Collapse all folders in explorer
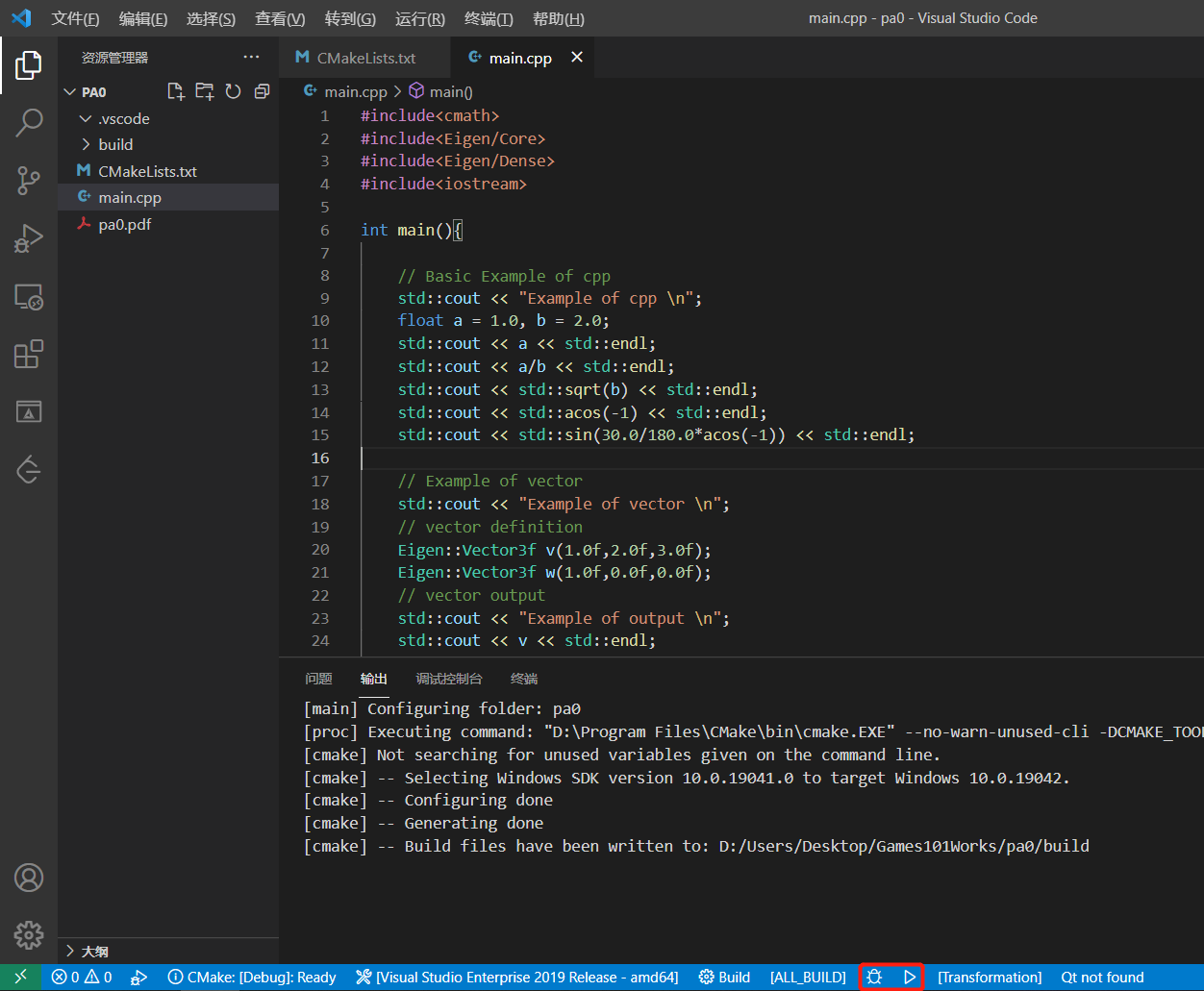This screenshot has height=991, width=1204. (262, 91)
